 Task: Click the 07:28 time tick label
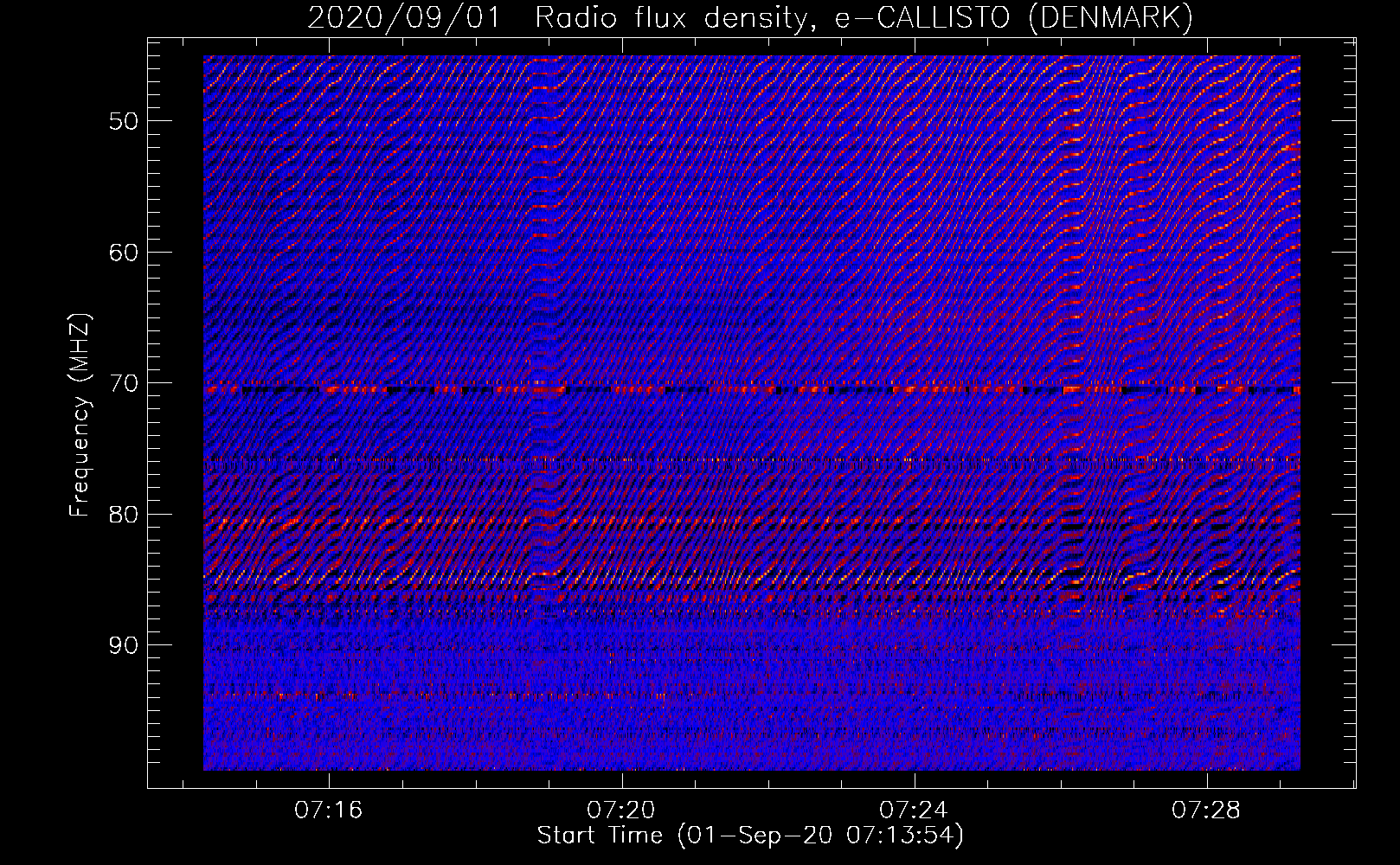pos(1206,811)
